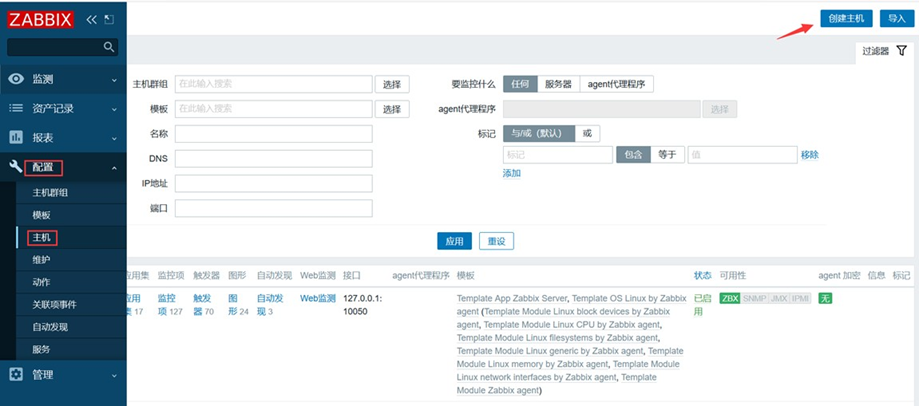
Task: Click the eye icon for 监测
Action: click(x=16, y=79)
